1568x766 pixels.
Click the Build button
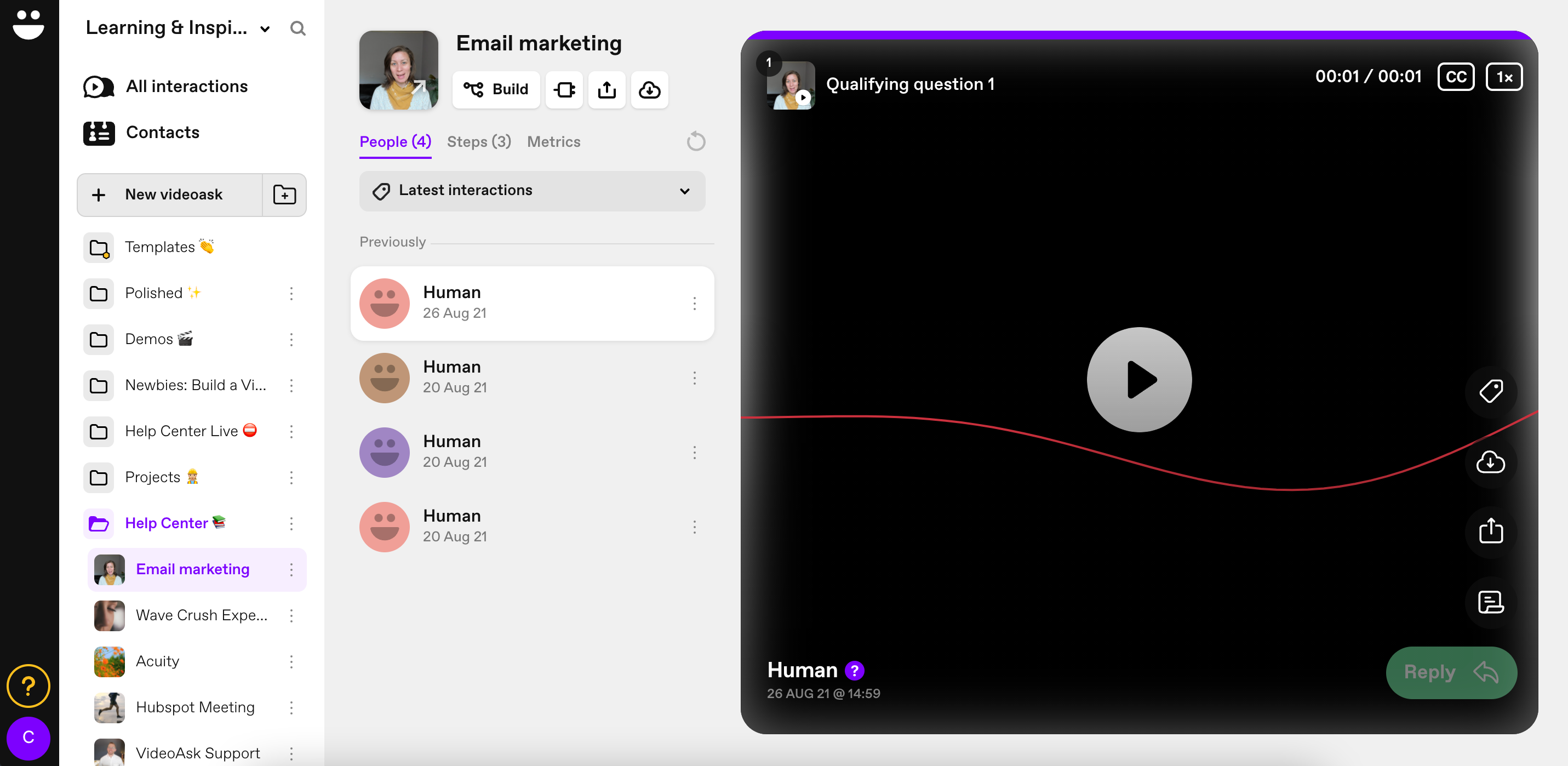coord(495,89)
